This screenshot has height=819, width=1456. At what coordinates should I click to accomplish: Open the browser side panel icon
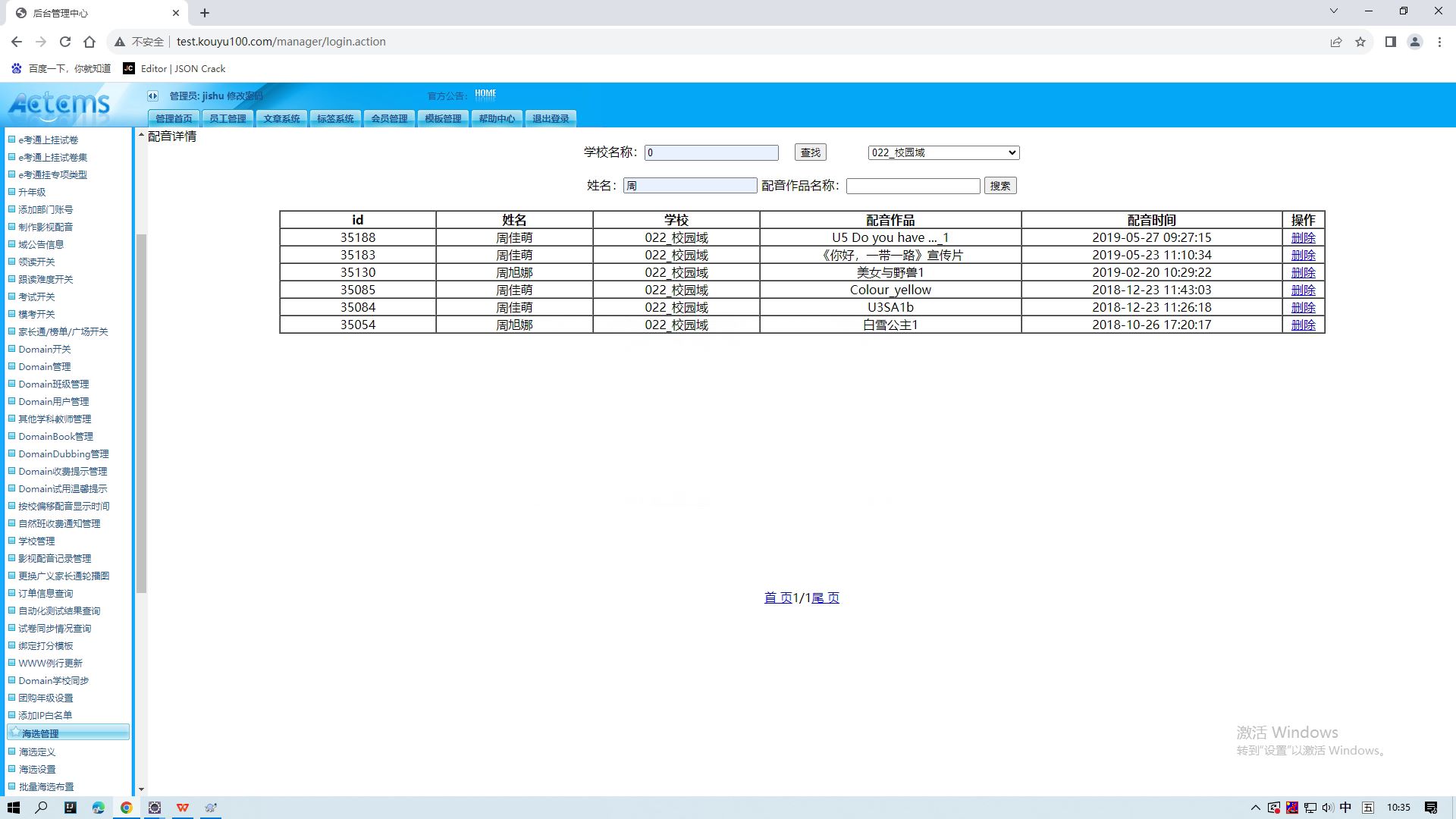1391,42
